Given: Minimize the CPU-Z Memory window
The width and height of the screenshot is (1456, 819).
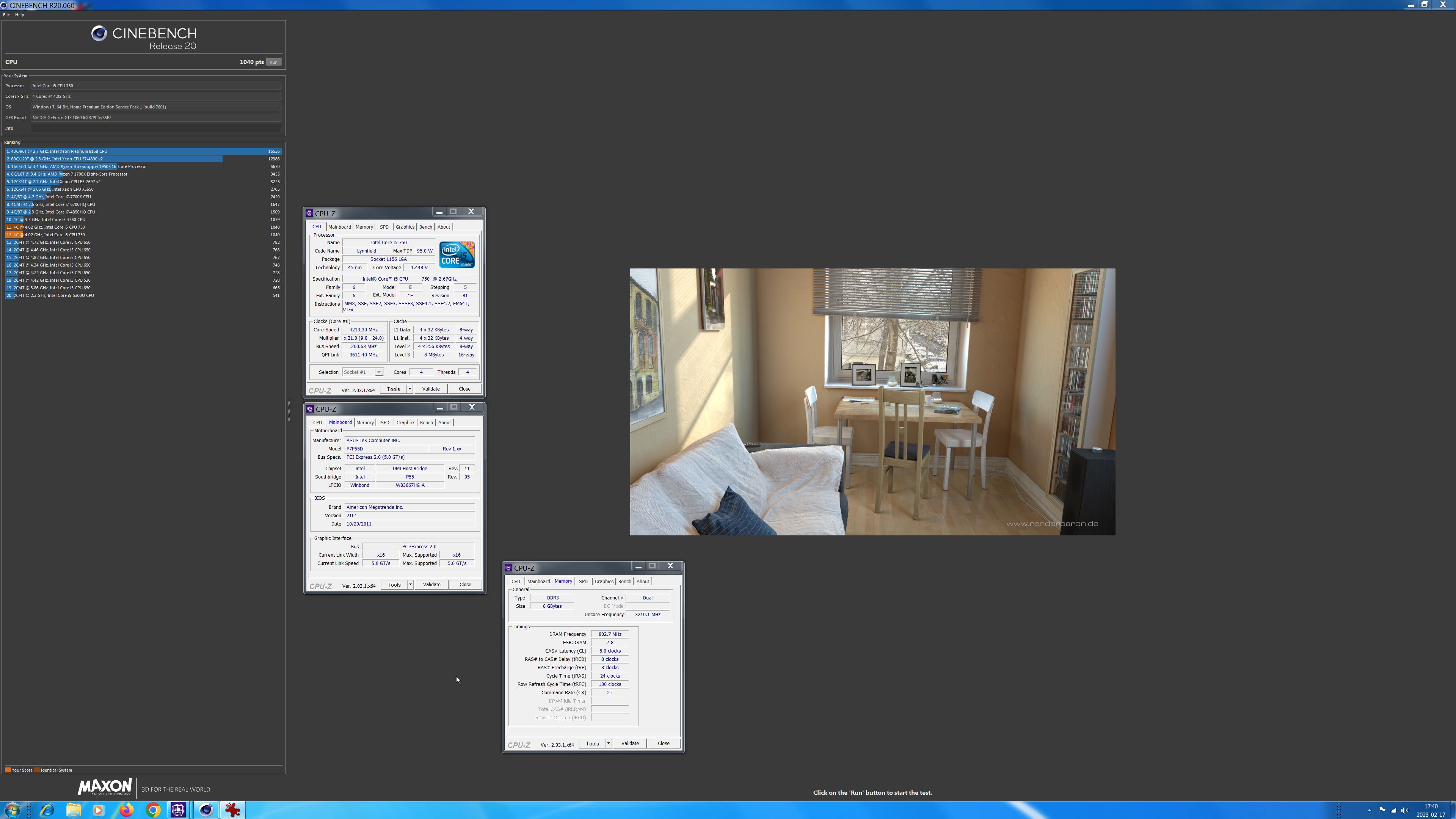Looking at the screenshot, I should point(638,566).
